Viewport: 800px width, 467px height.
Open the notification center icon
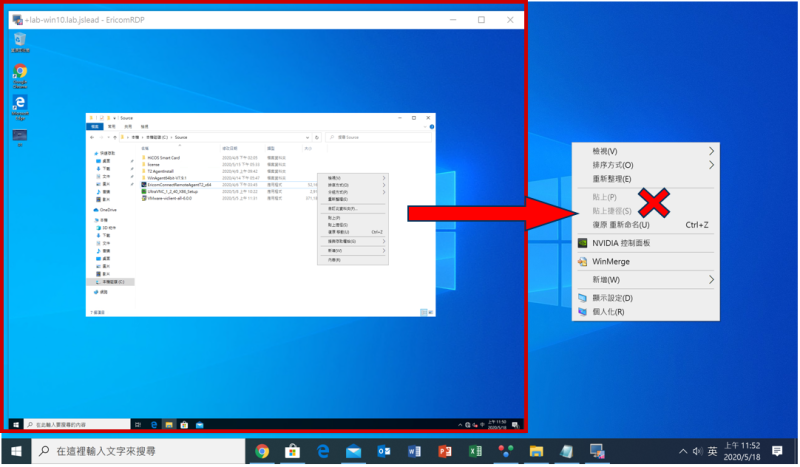(777, 452)
